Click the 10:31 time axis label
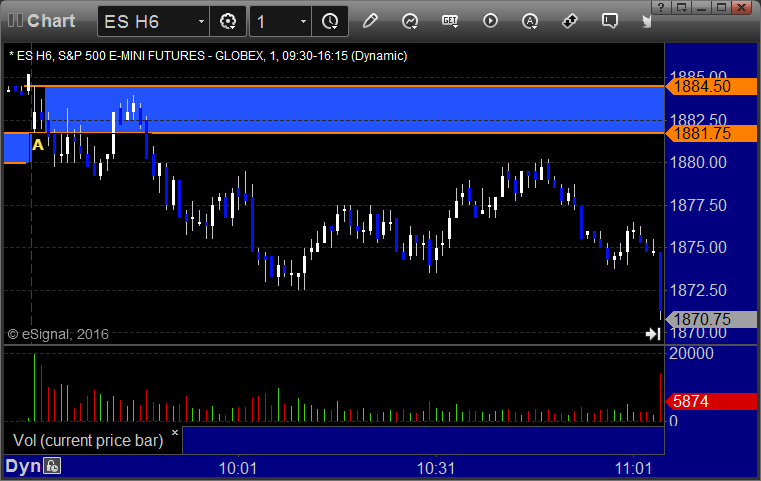Image resolution: width=761 pixels, height=481 pixels. pos(436,468)
